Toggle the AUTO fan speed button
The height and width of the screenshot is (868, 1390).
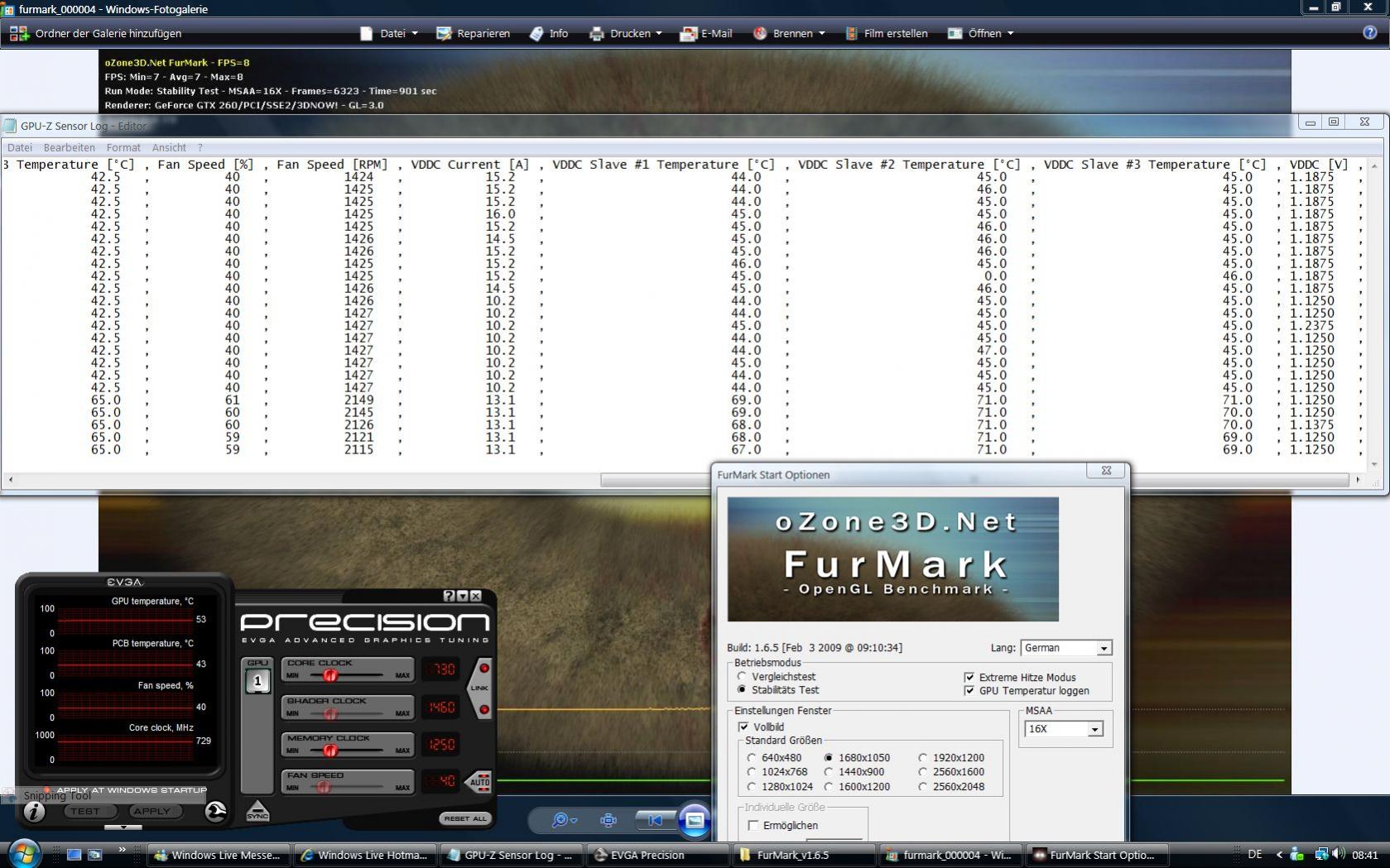pyautogui.click(x=479, y=781)
